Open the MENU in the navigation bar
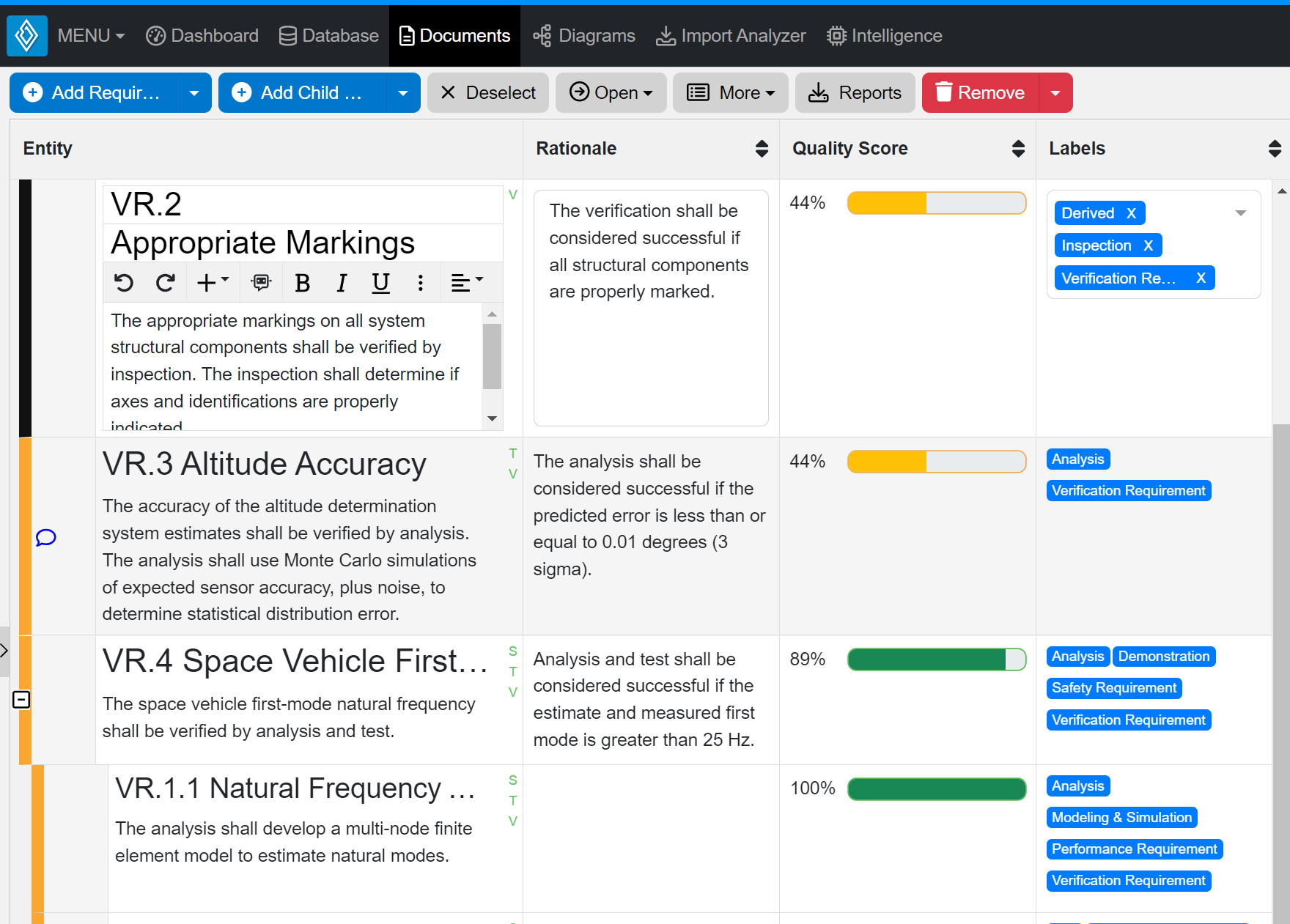The width and height of the screenshot is (1290, 924). 90,35
